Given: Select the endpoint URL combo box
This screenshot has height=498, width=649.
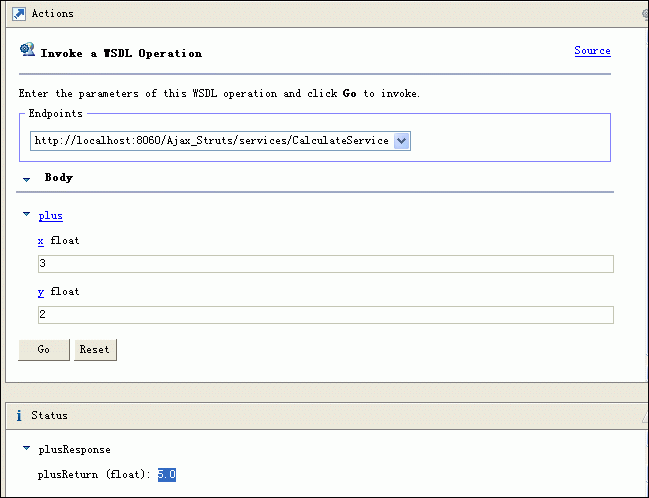Looking at the screenshot, I should 220,141.
